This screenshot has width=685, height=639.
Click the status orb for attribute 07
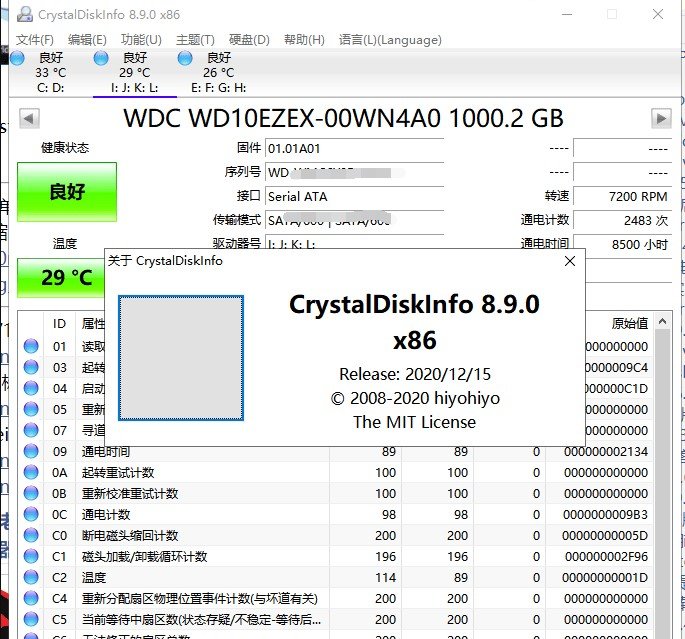pyautogui.click(x=31, y=430)
